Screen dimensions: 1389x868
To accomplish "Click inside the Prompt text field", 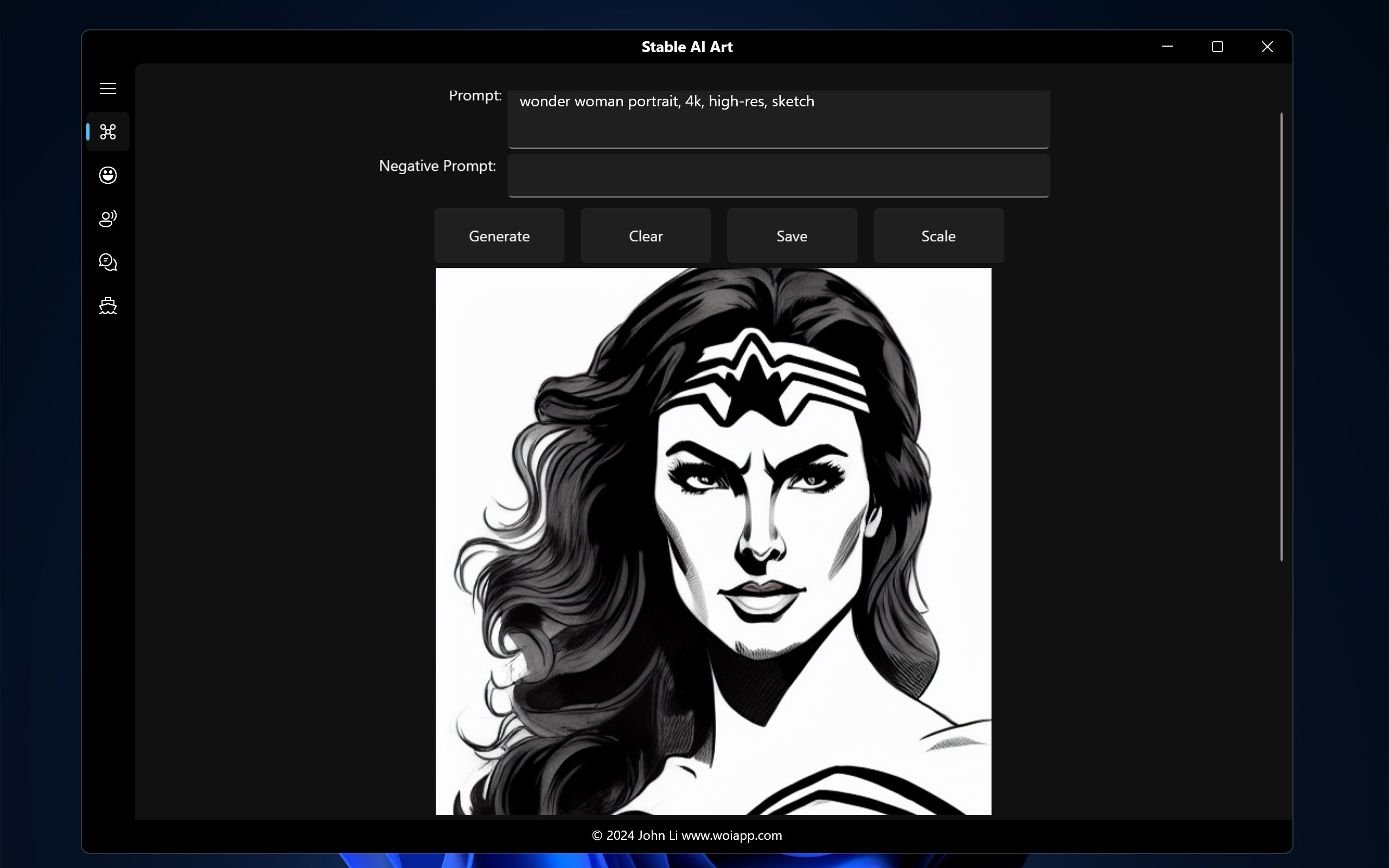I will 778,119.
